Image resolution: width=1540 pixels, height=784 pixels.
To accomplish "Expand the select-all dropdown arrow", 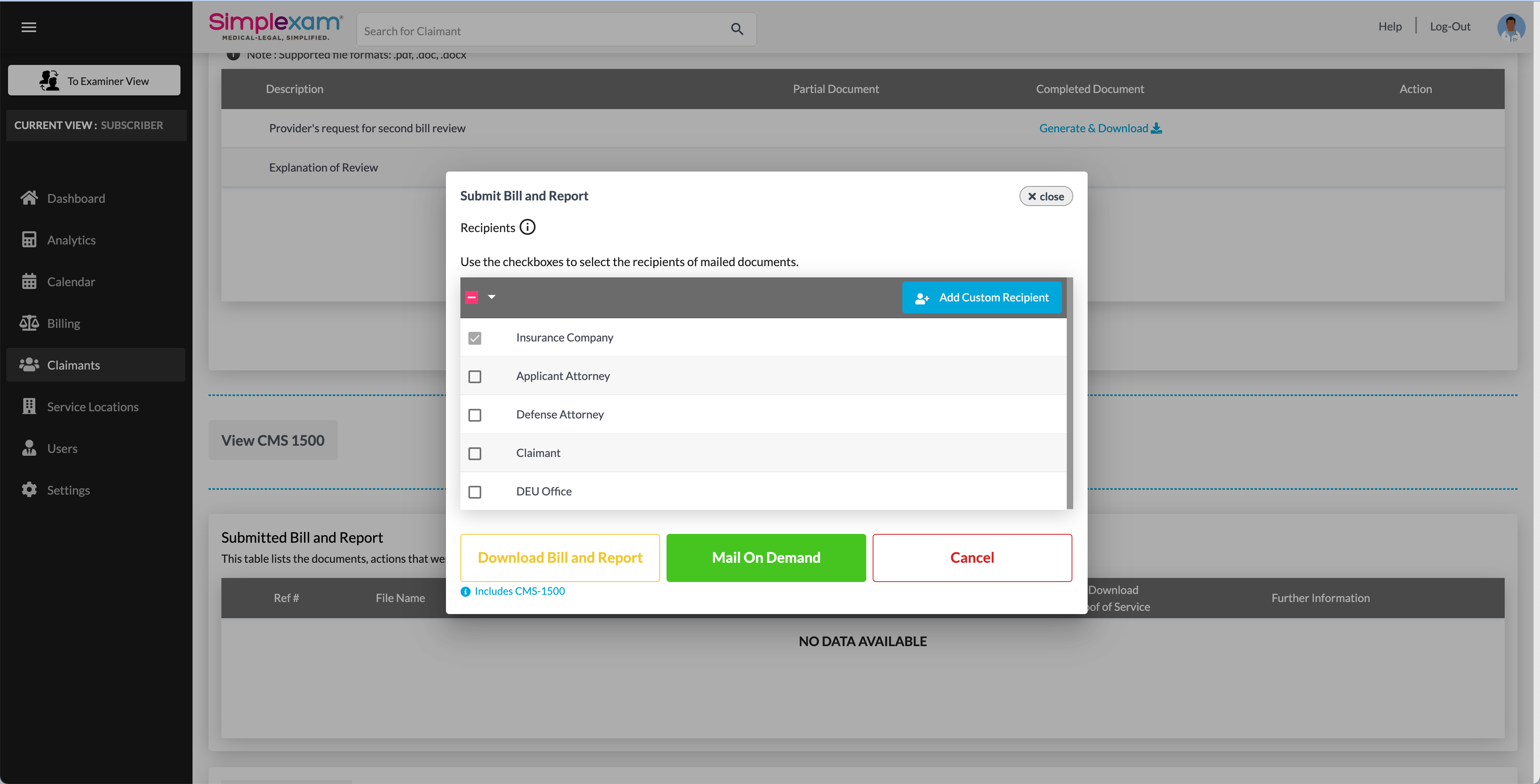I will click(x=492, y=297).
